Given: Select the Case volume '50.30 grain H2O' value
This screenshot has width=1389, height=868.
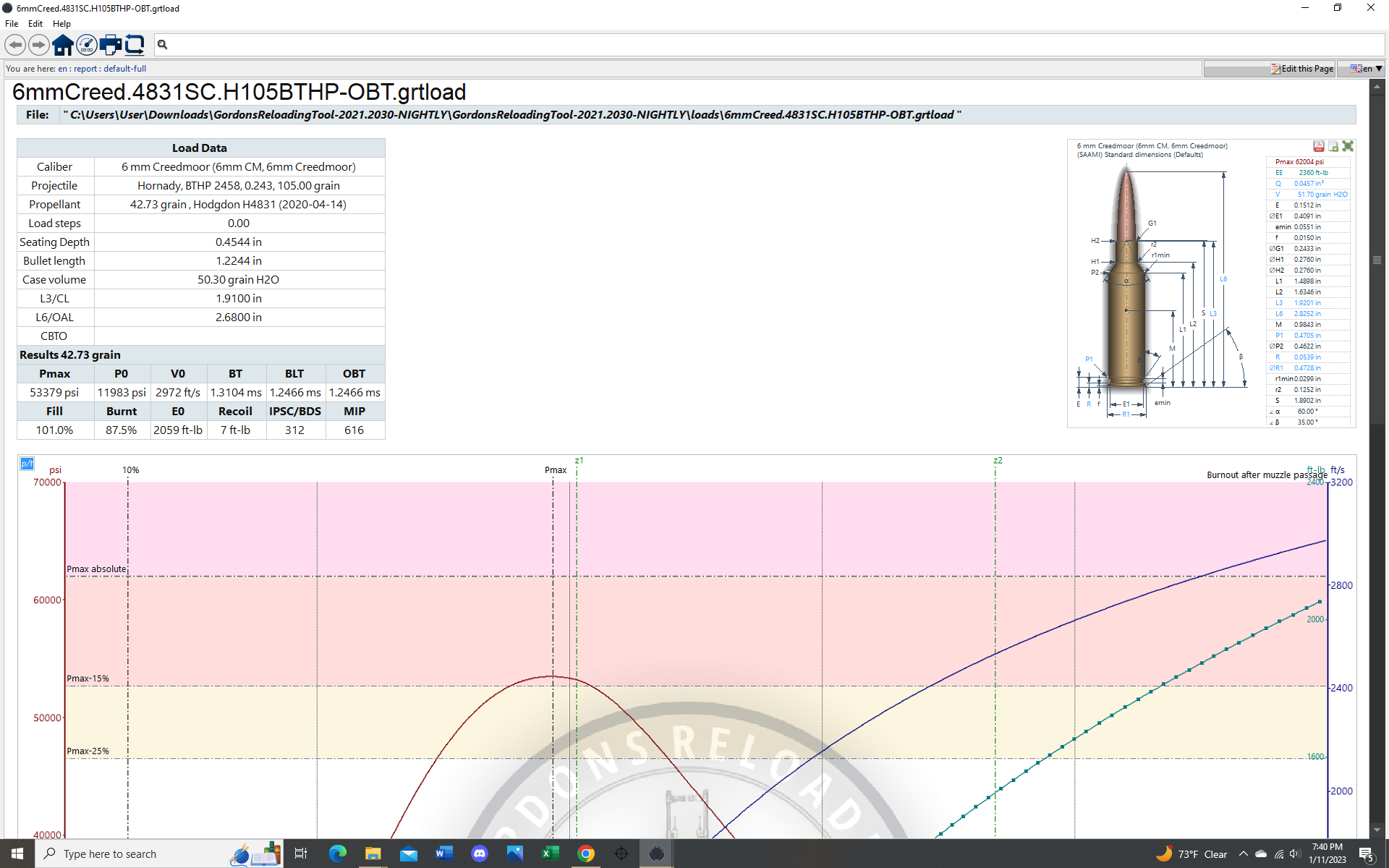Looking at the screenshot, I should [239, 280].
